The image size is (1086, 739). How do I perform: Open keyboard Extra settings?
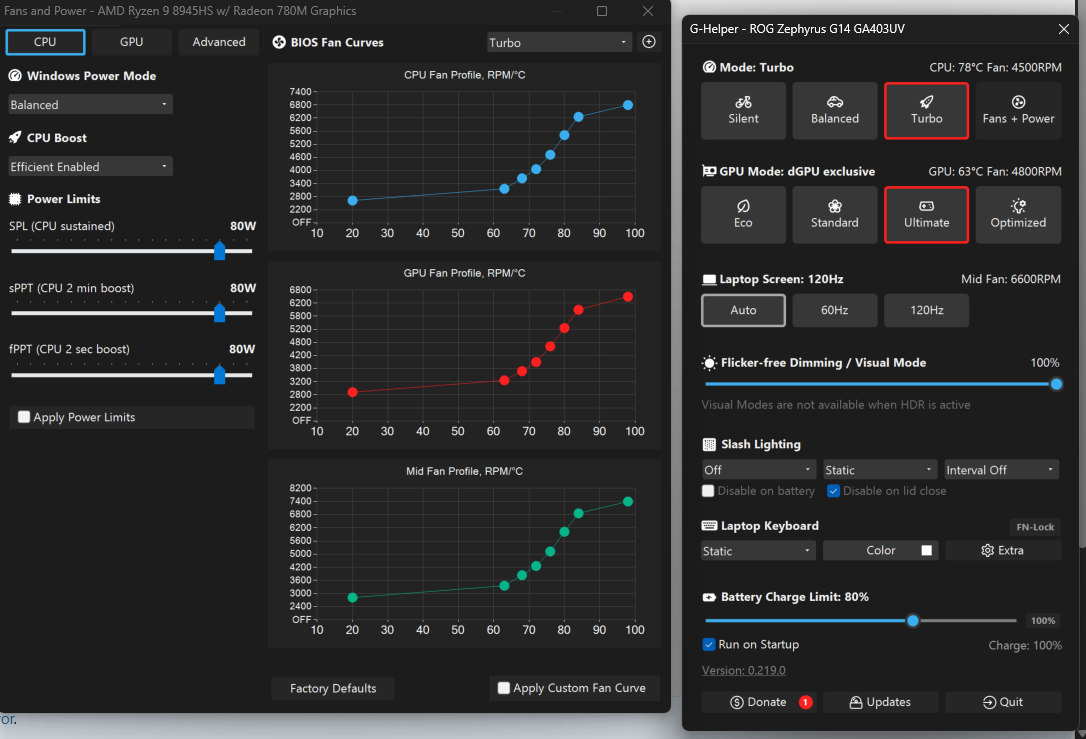[1002, 551]
